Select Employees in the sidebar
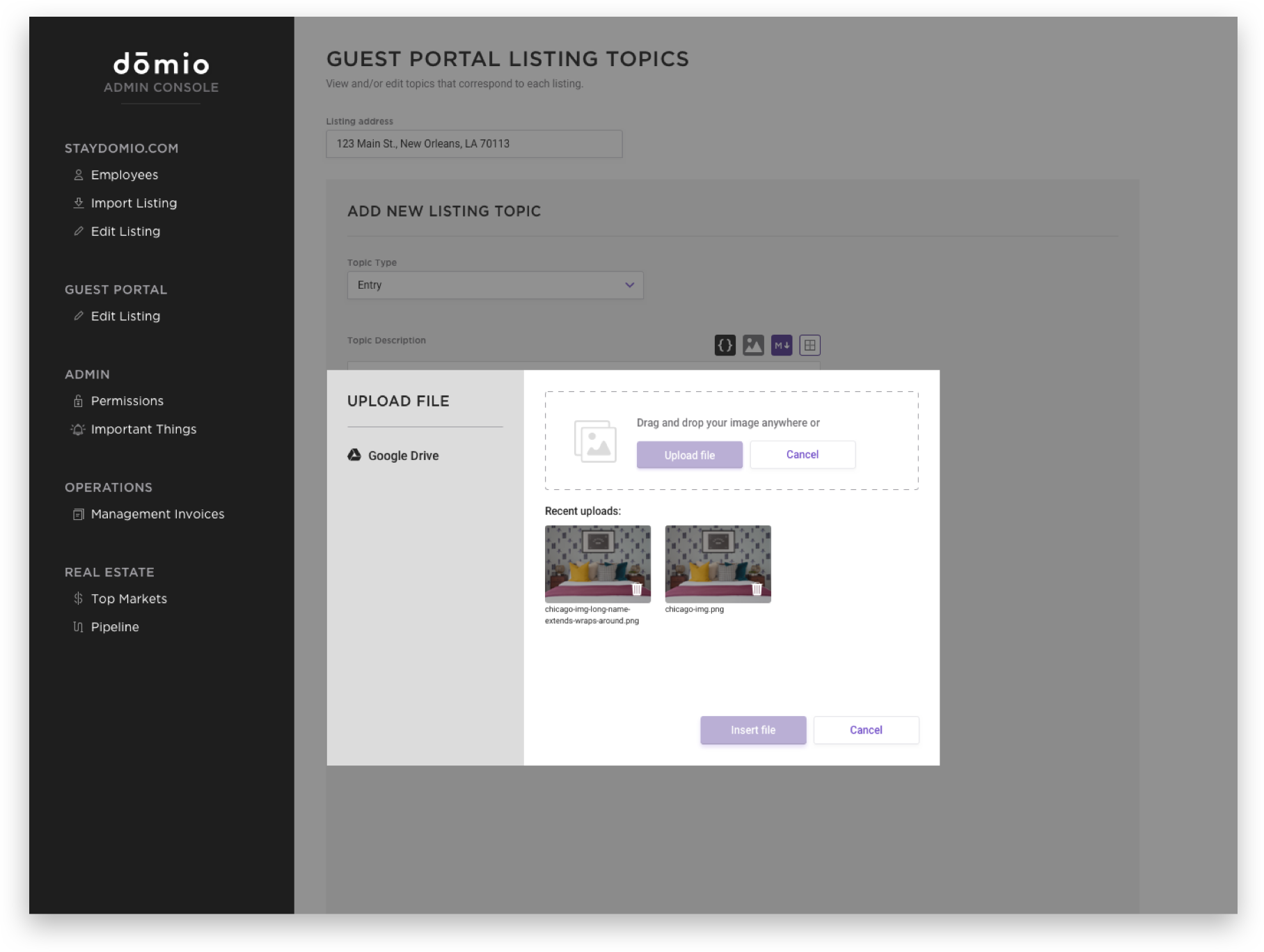 tap(124, 175)
